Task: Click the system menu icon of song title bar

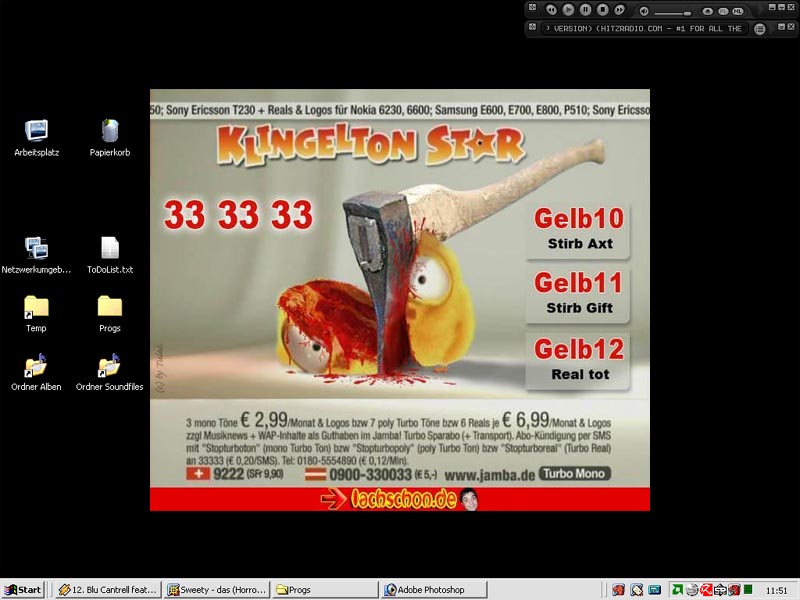Action: click(532, 27)
